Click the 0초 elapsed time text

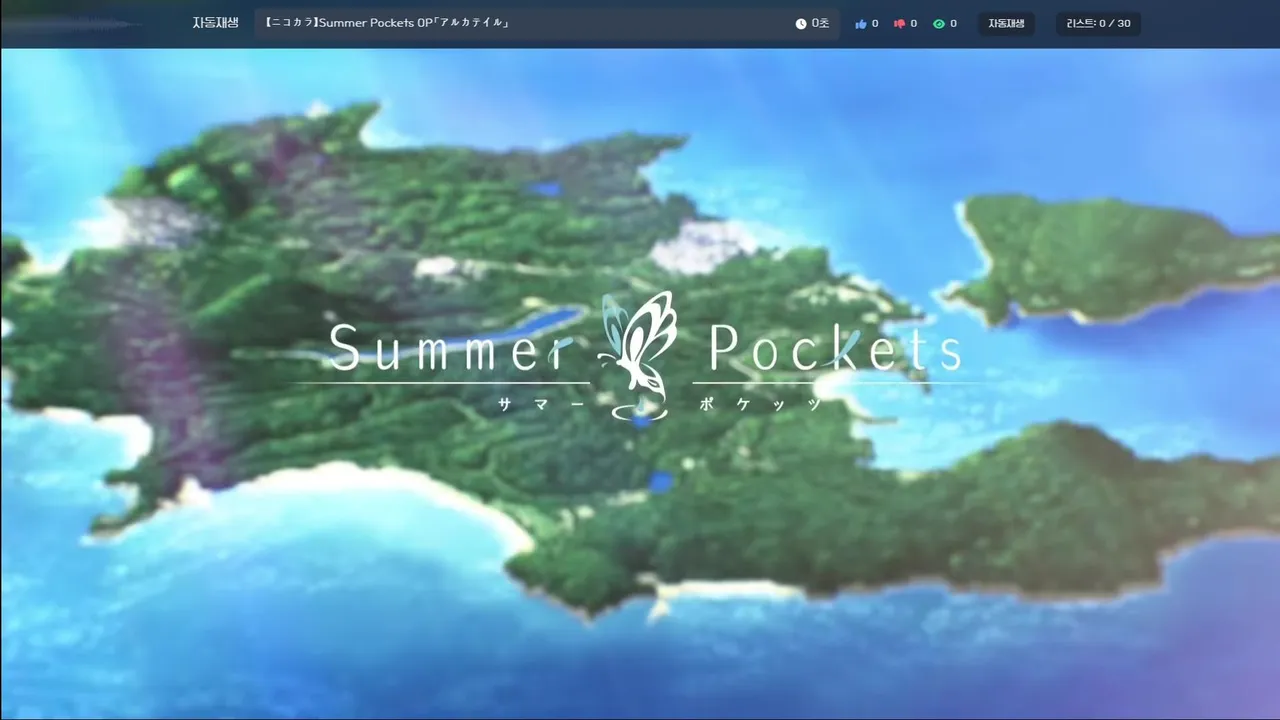tap(820, 24)
